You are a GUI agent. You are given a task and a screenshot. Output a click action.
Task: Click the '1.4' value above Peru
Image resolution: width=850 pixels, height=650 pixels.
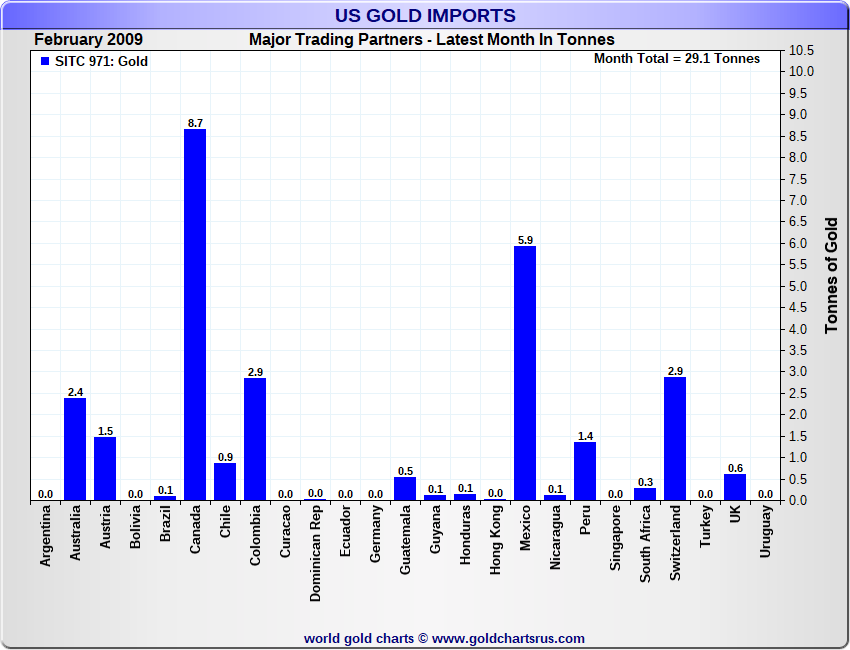tap(585, 436)
